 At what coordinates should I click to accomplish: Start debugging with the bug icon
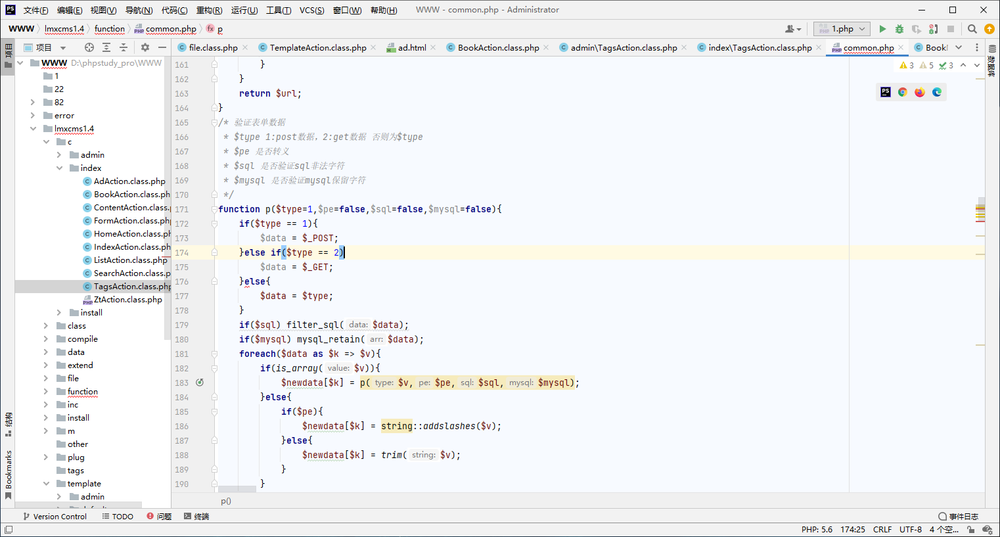pyautogui.click(x=899, y=29)
